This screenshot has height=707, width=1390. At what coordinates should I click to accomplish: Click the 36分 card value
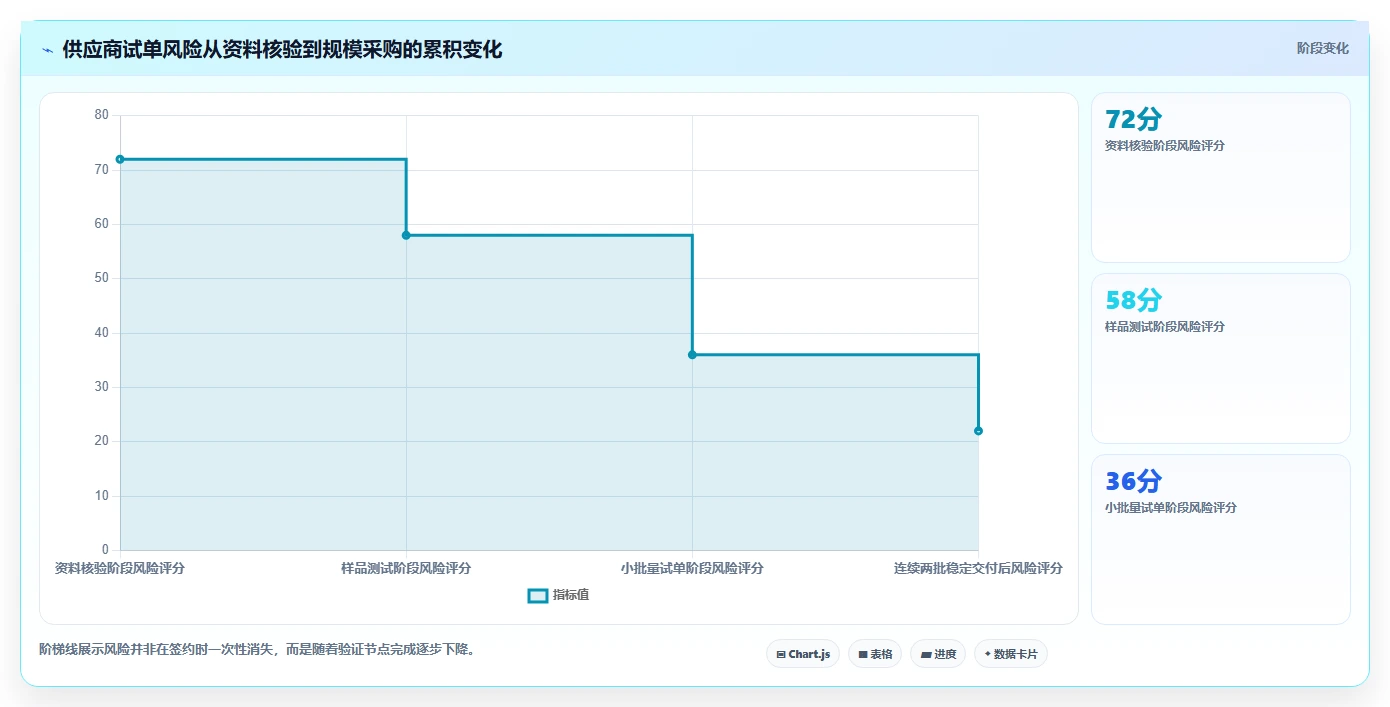[x=1134, y=481]
